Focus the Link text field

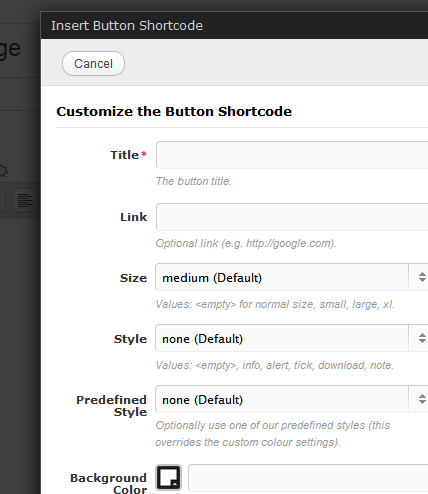pos(292,217)
